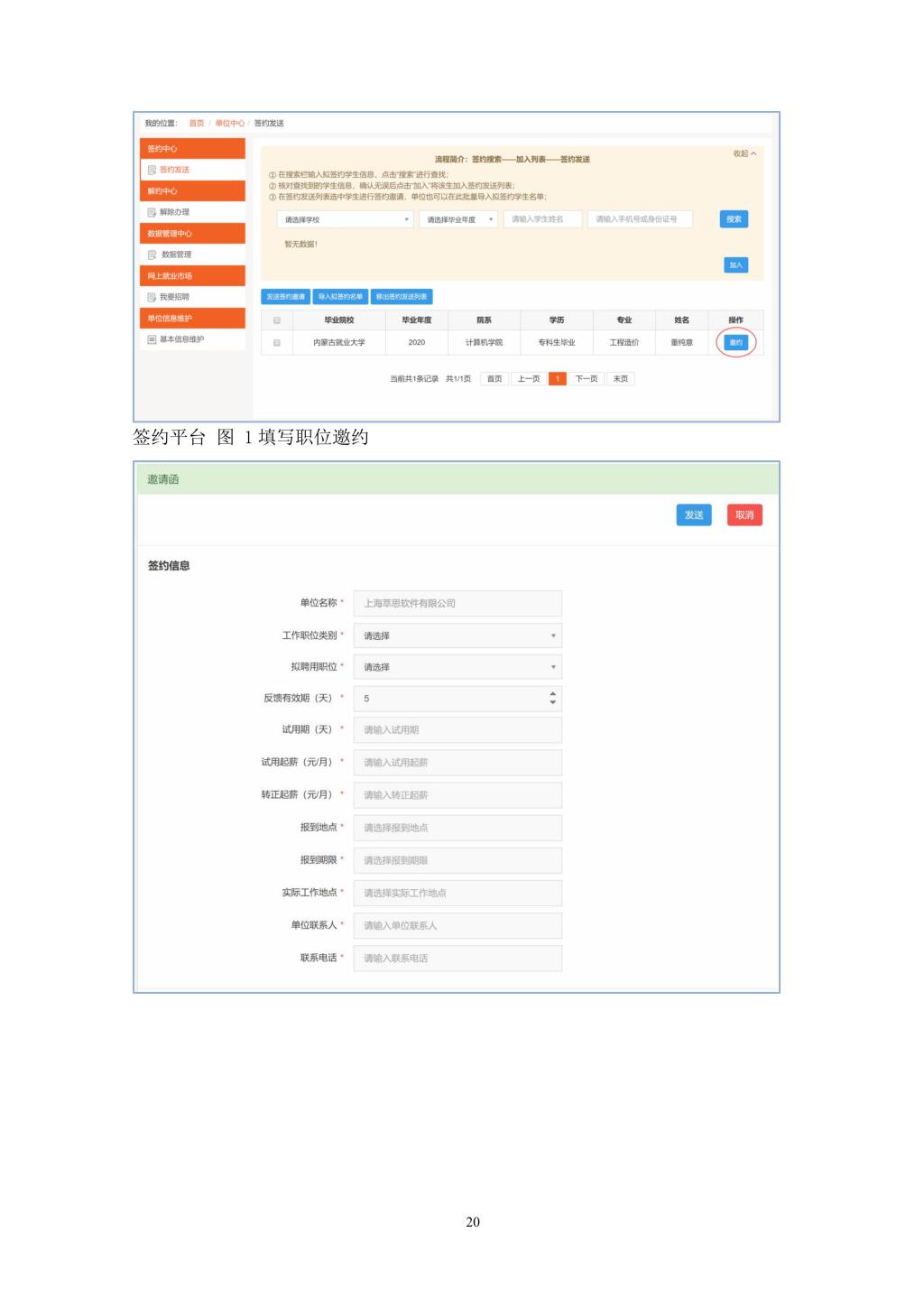Click the 签约发送 sidebar document icon

(152, 170)
